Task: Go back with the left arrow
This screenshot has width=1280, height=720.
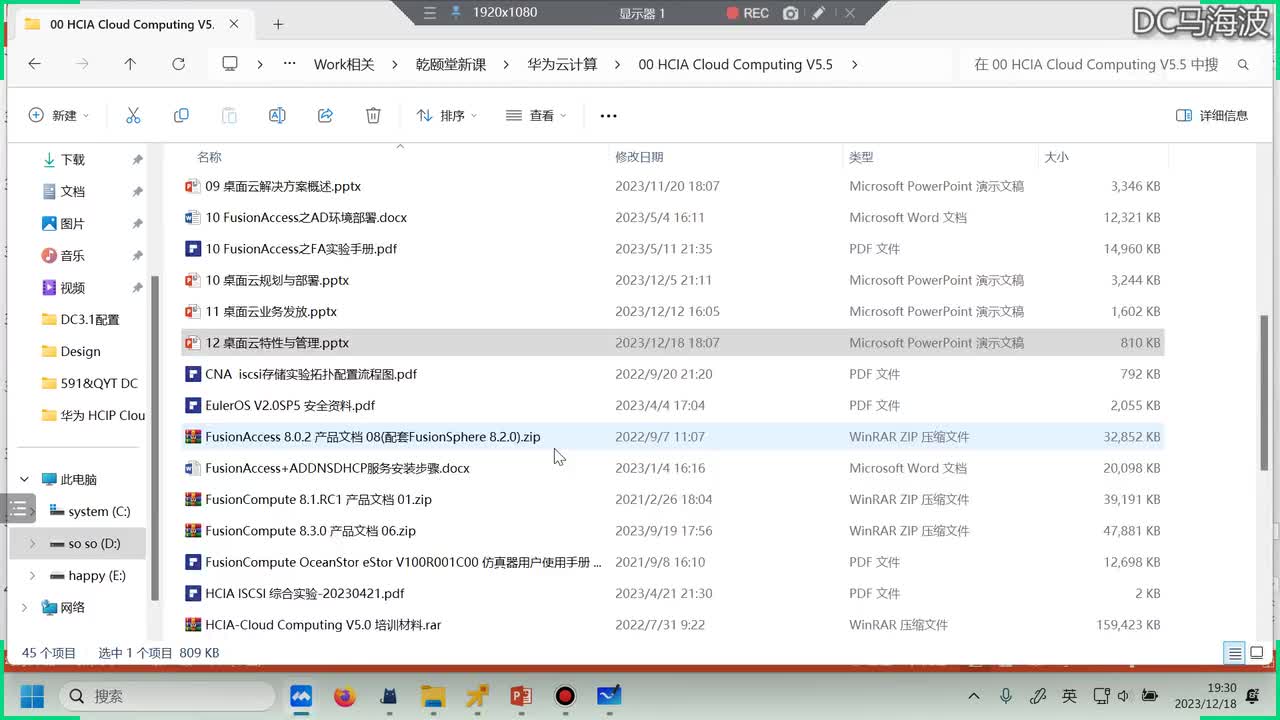Action: coord(34,64)
